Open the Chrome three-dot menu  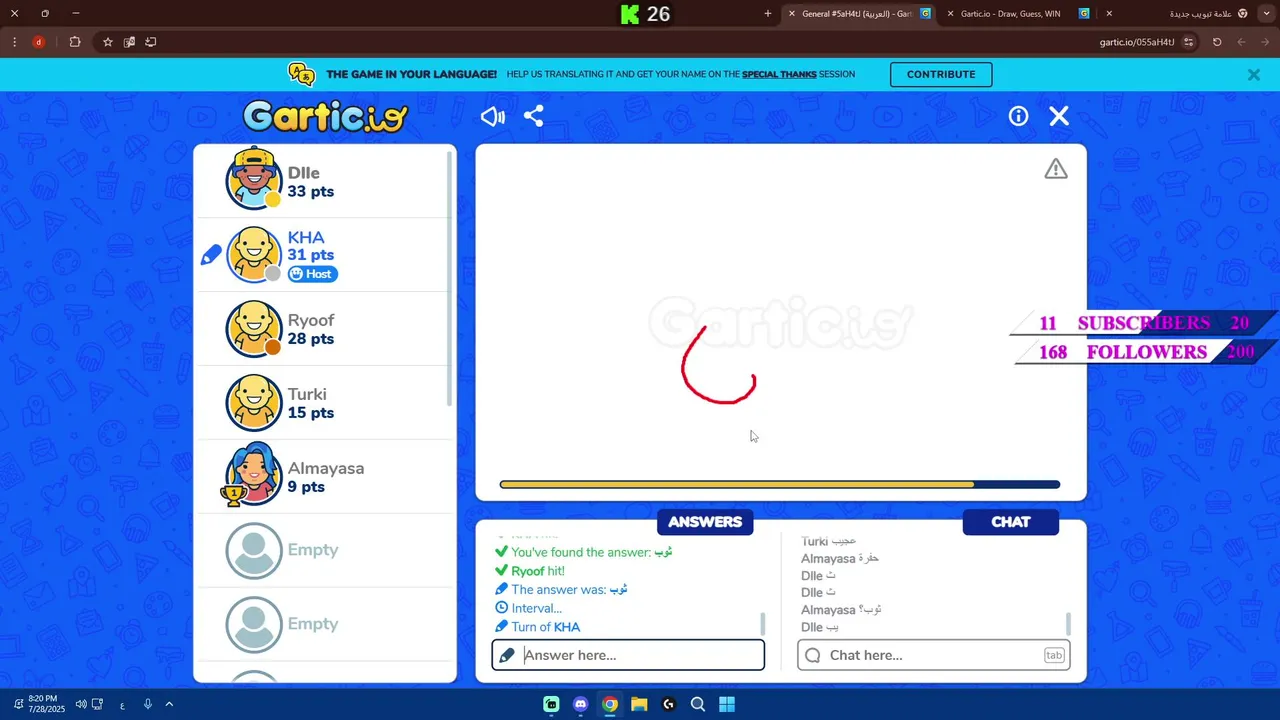click(x=14, y=42)
